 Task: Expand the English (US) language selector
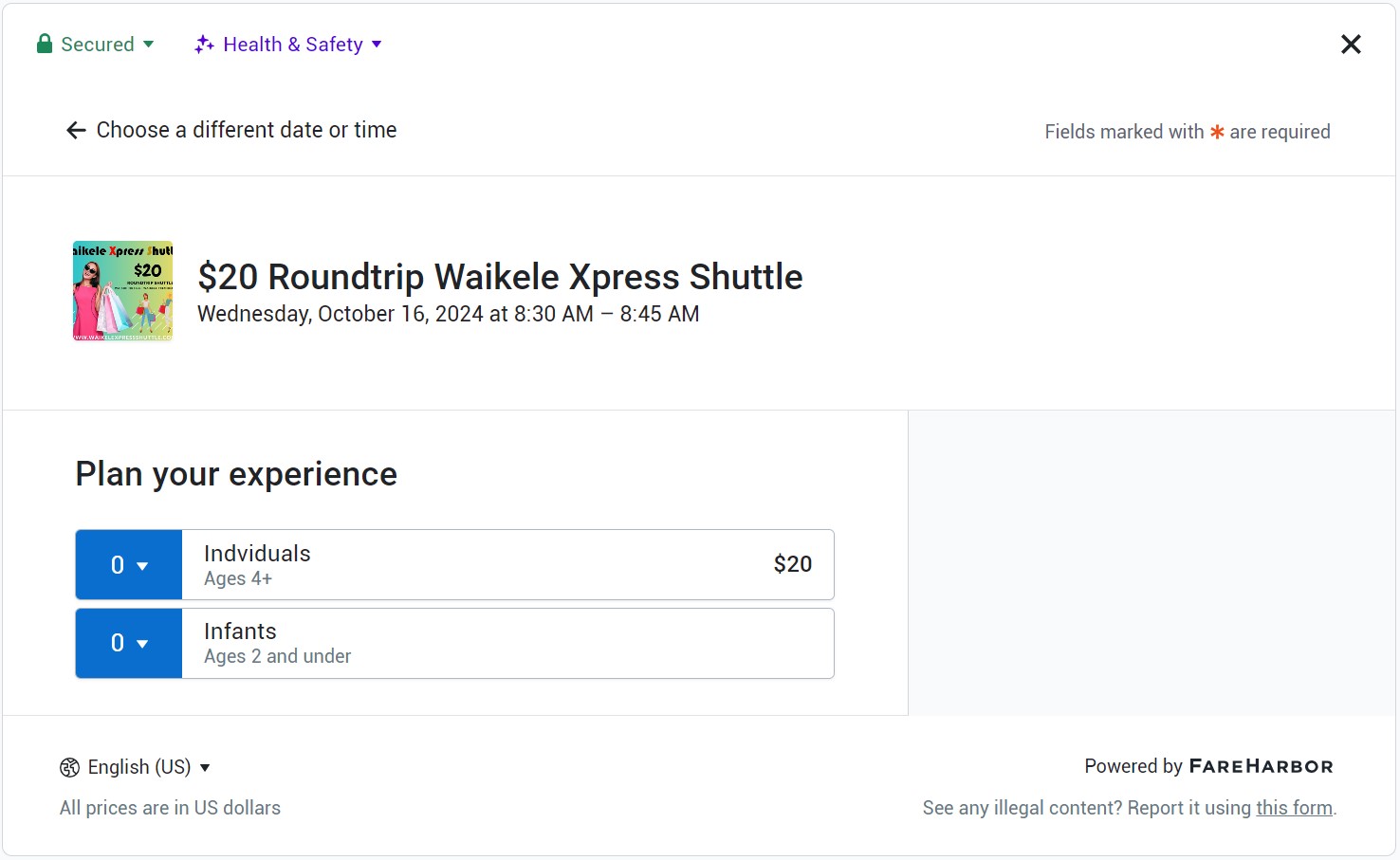tap(205, 768)
